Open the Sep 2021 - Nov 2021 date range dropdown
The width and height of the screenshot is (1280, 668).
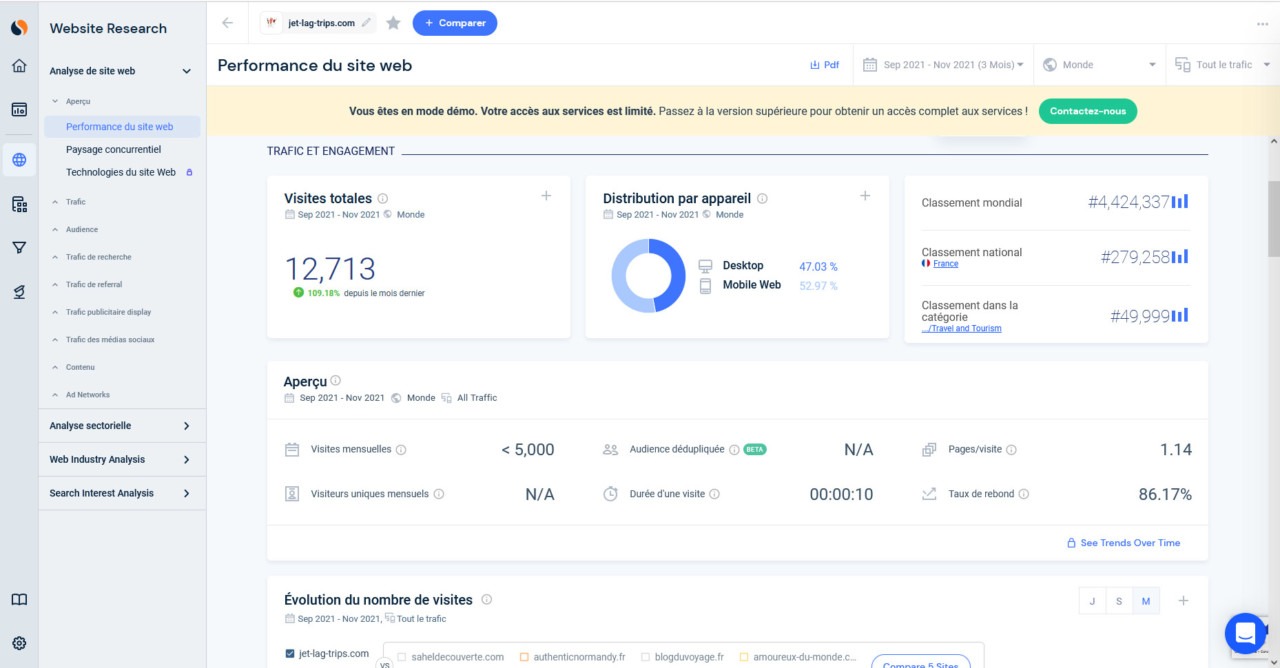[943, 65]
